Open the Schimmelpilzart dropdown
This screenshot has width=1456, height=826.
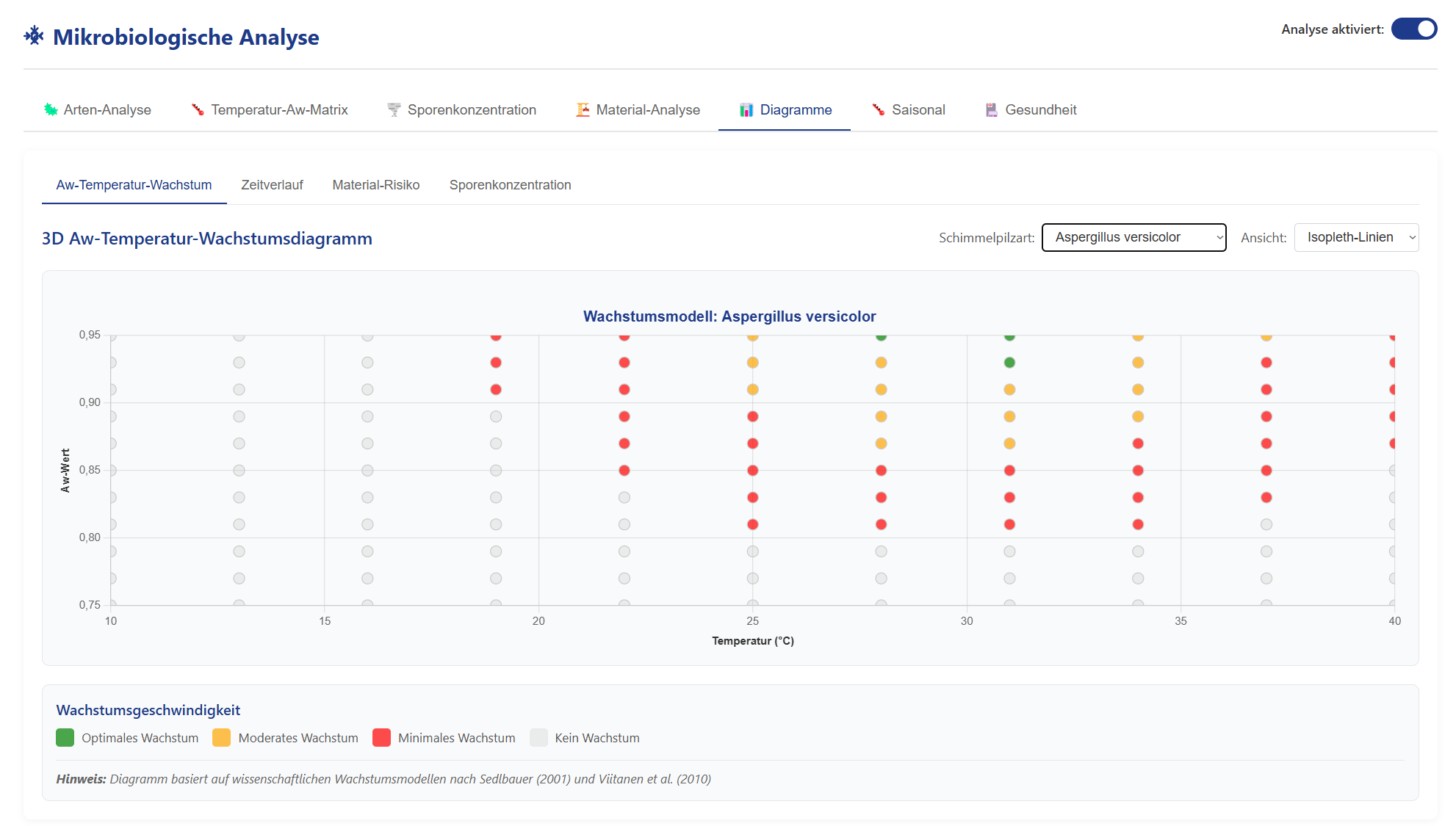(x=1134, y=237)
